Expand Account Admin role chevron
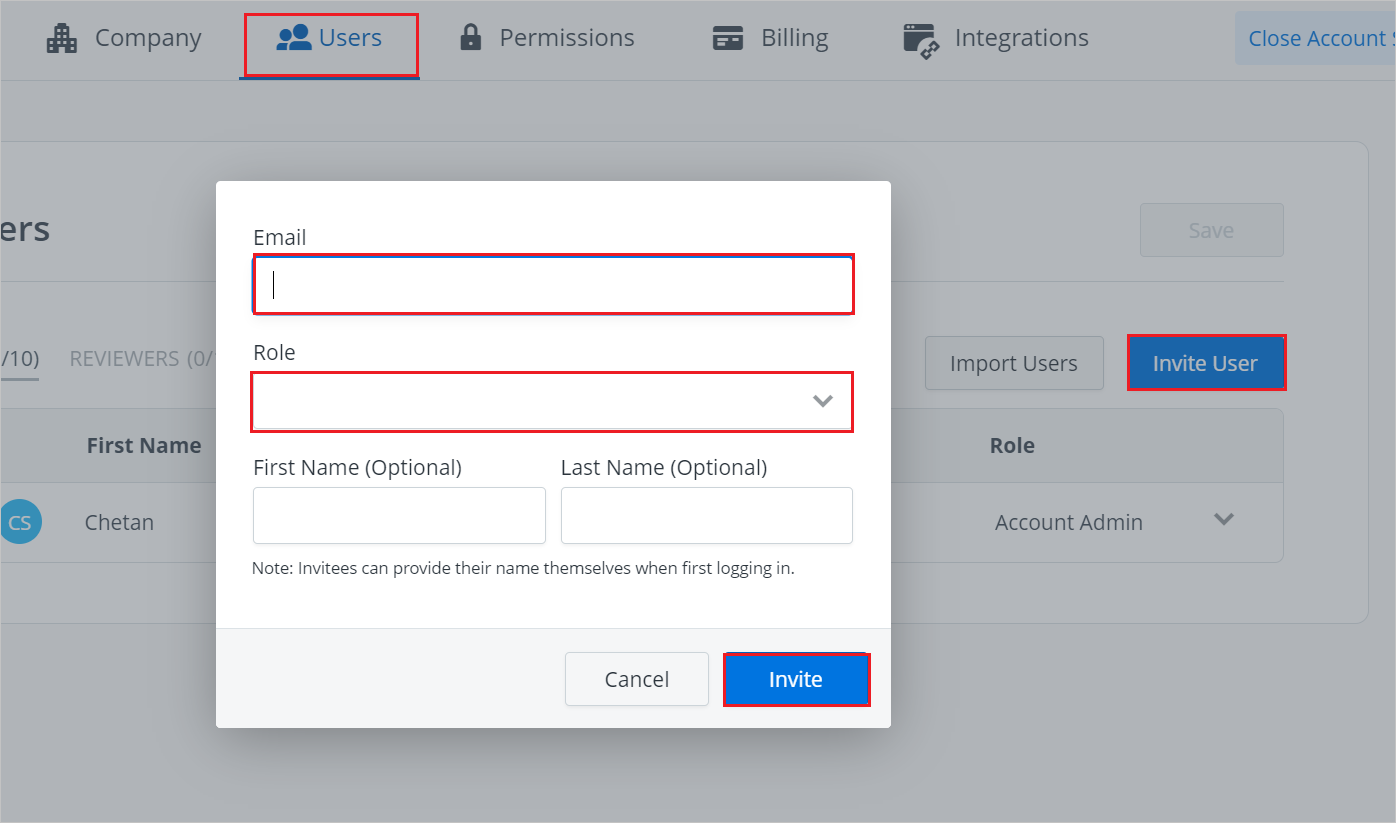1396x823 pixels. [1223, 520]
